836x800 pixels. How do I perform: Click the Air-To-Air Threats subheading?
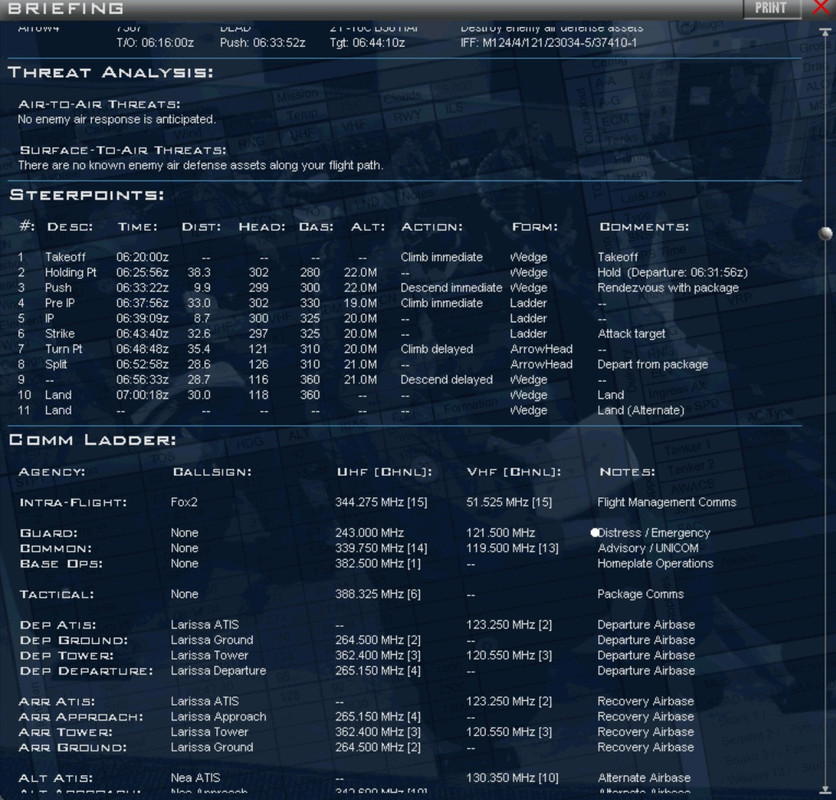[x=100, y=105]
